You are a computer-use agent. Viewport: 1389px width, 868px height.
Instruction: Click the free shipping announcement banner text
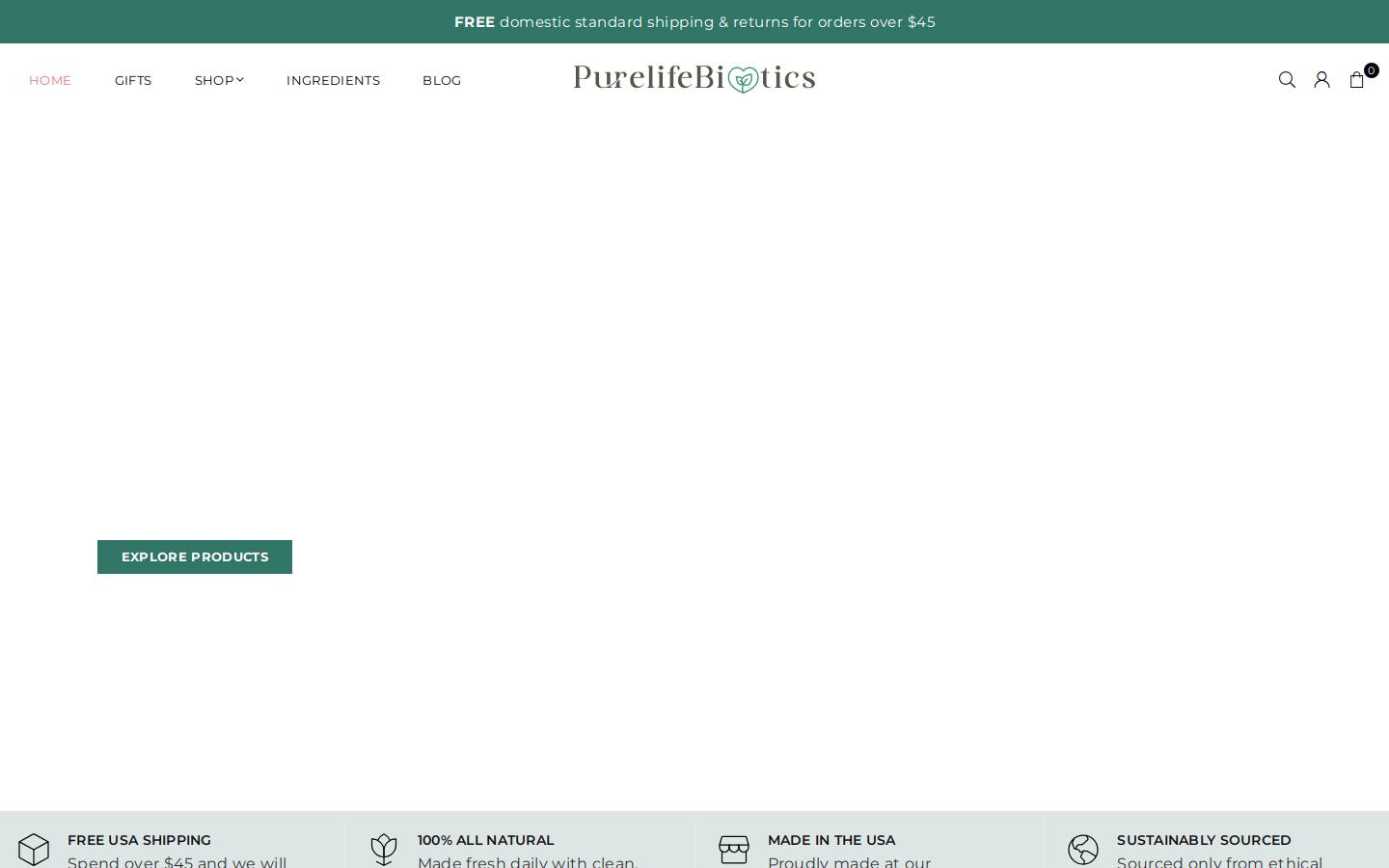694,21
